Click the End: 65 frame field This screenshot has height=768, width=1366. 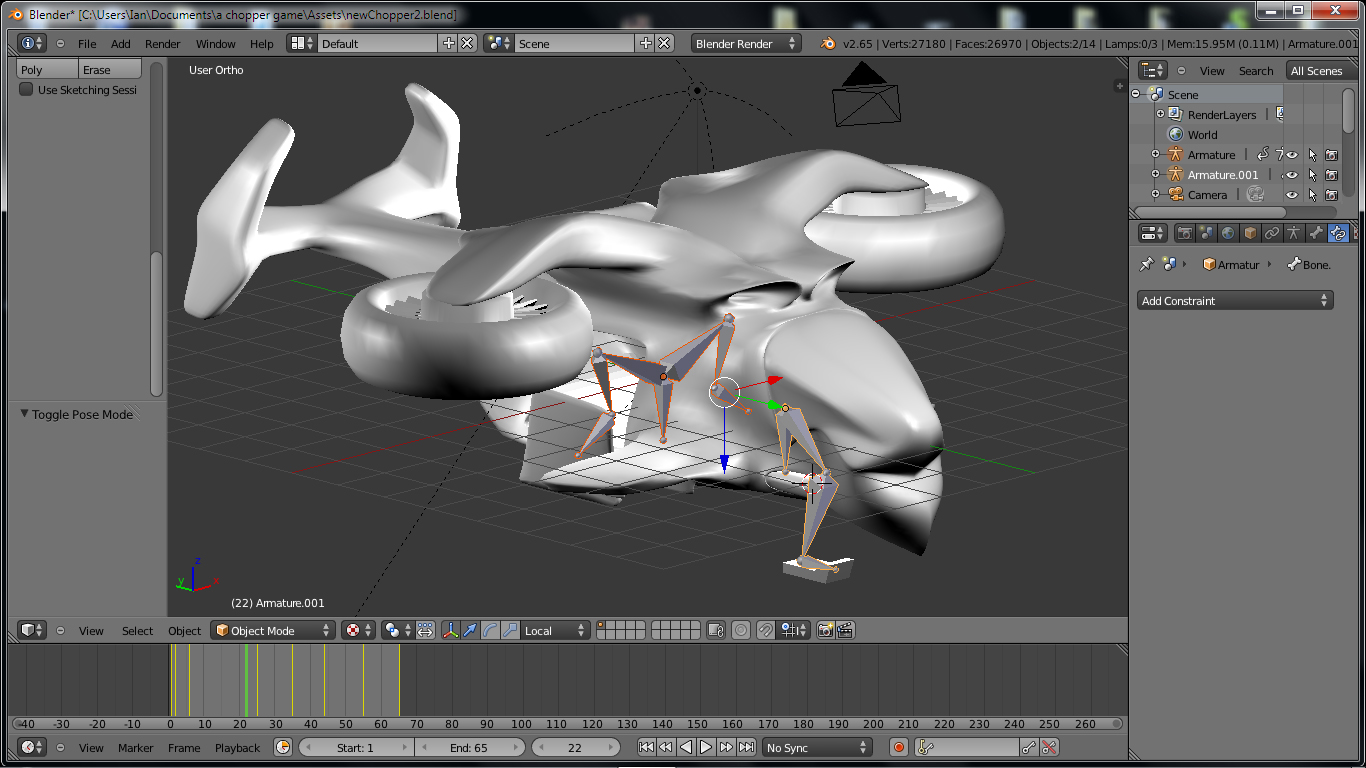tap(469, 747)
